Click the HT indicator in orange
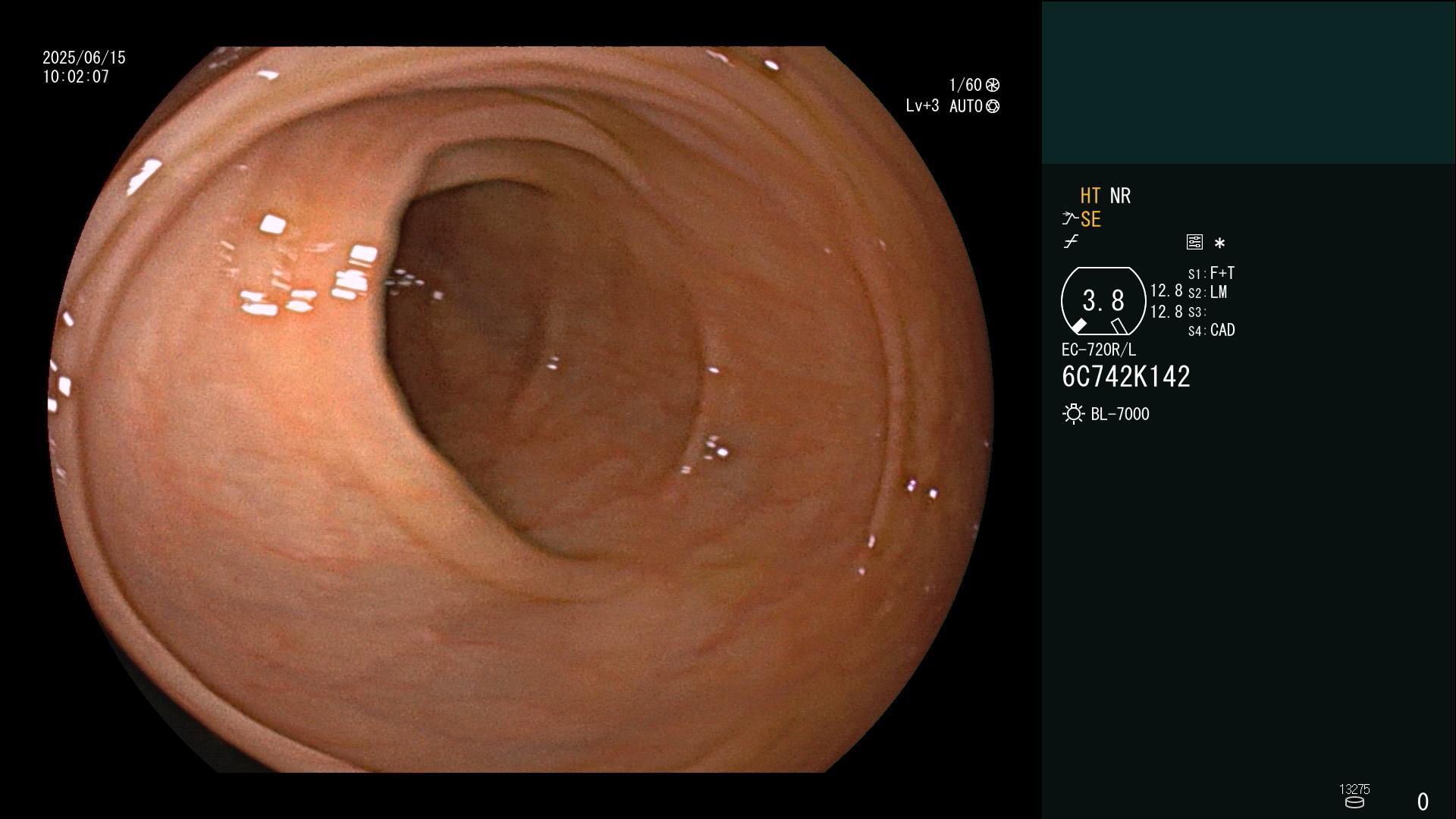Image resolution: width=1456 pixels, height=819 pixels. click(x=1090, y=196)
